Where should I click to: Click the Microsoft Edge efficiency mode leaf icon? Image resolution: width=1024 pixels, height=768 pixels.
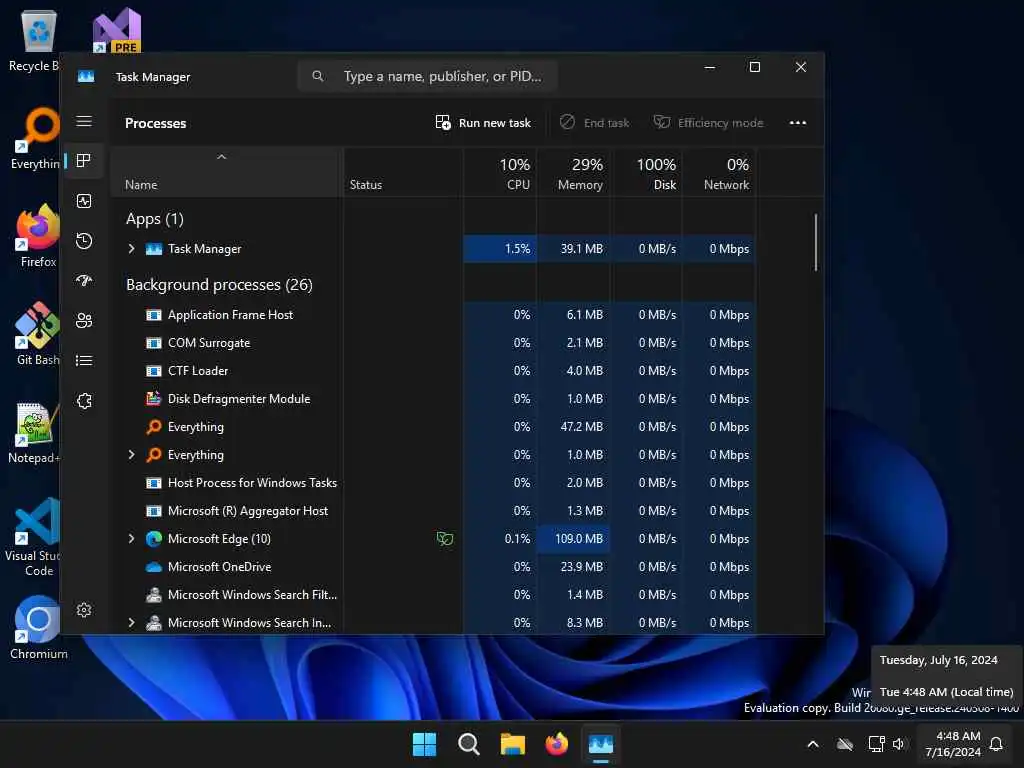445,539
